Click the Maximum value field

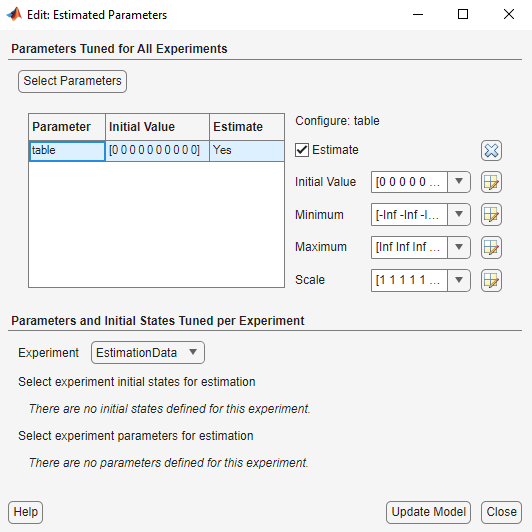click(409, 247)
